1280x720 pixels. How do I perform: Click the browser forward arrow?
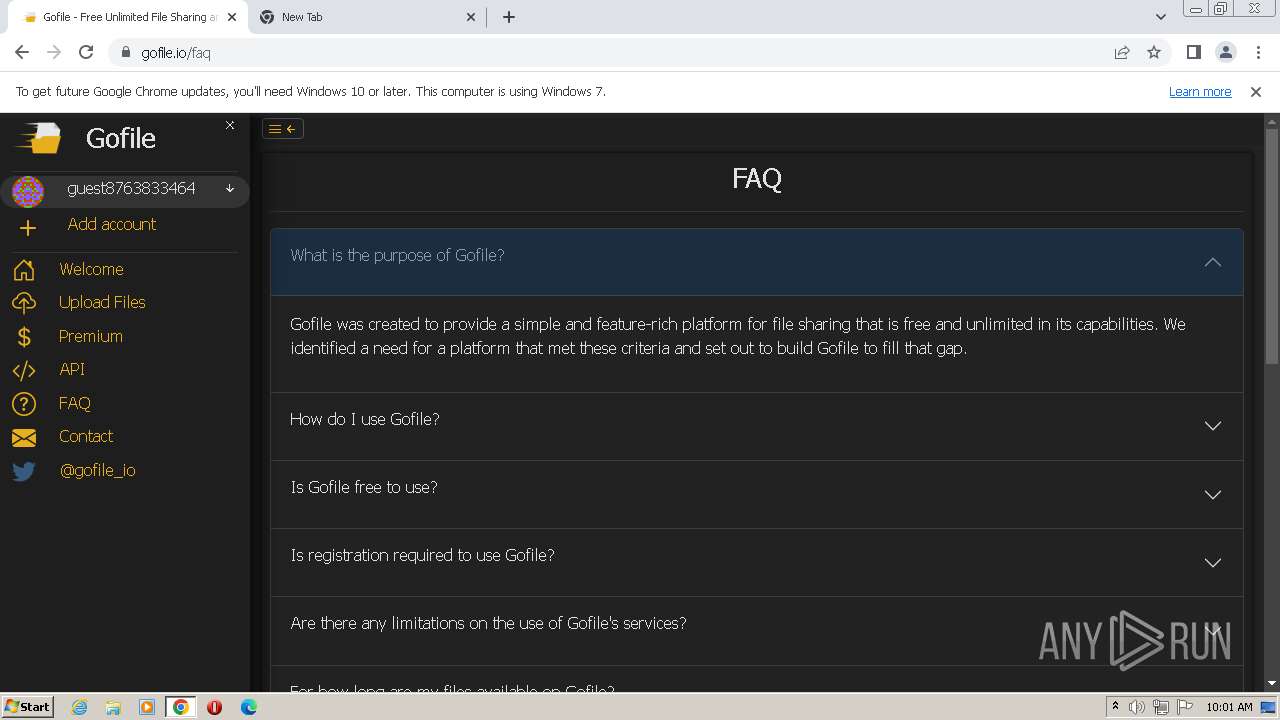point(54,52)
